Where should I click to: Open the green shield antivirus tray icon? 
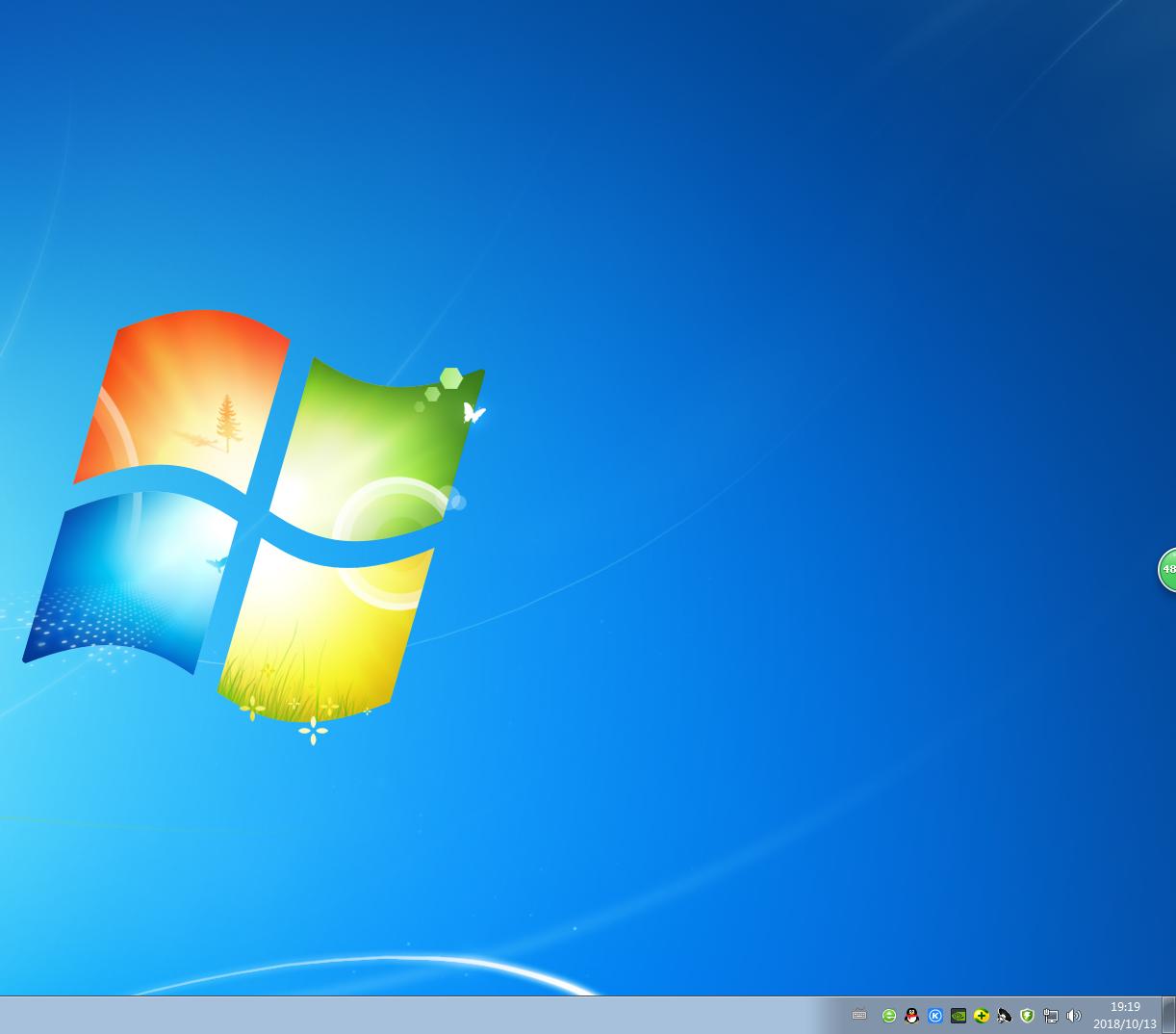pyautogui.click(x=1028, y=1015)
